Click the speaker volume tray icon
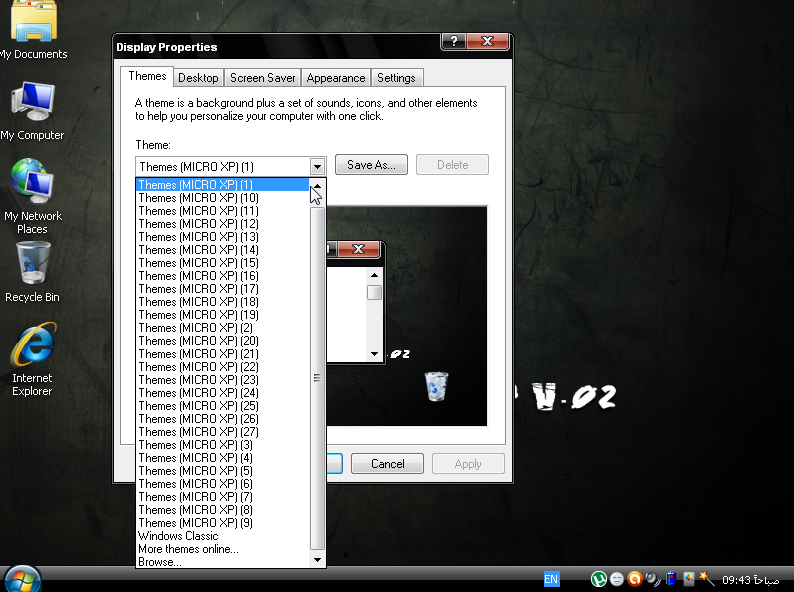794x592 pixels. [653, 579]
